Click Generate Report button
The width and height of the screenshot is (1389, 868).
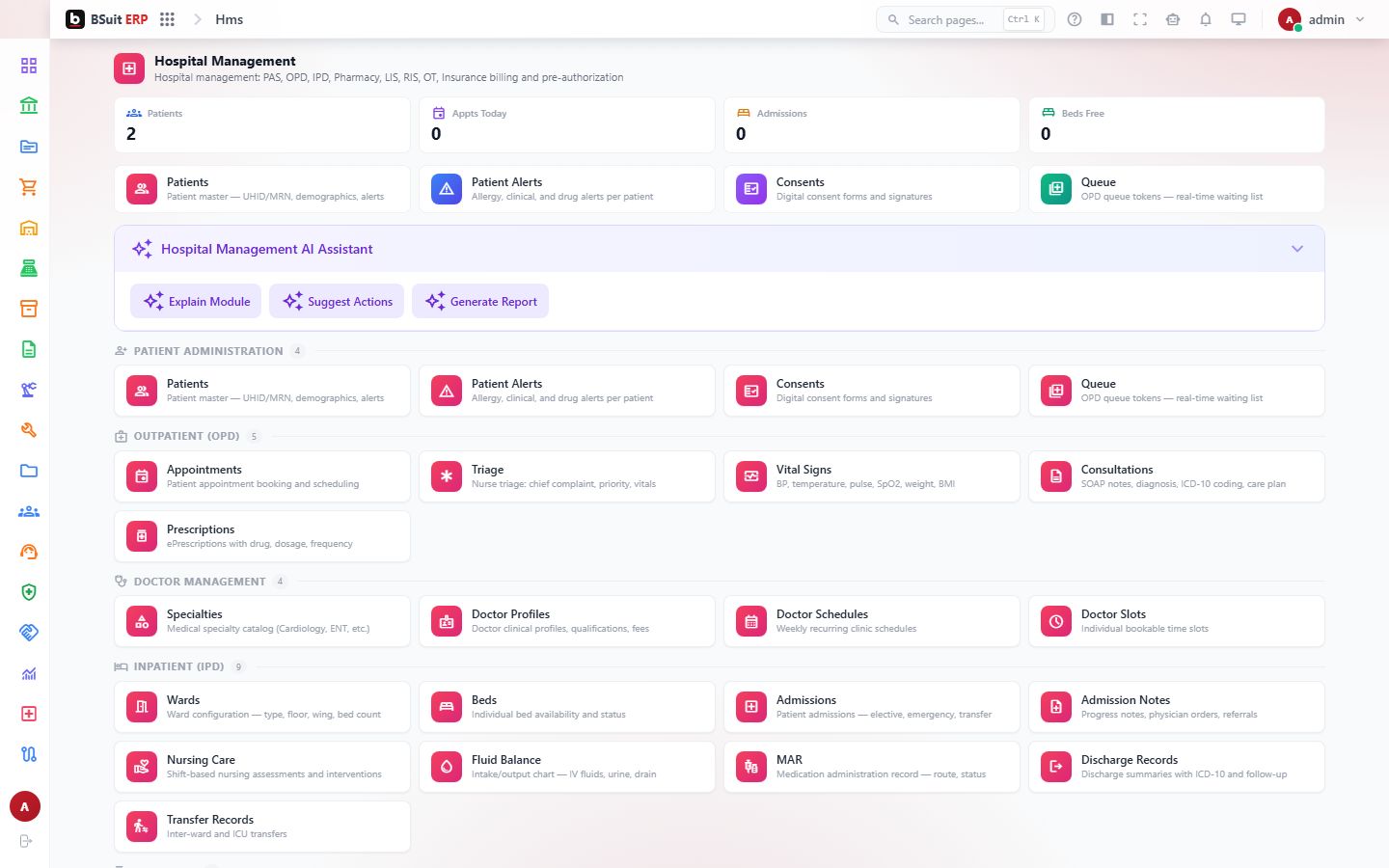click(480, 301)
